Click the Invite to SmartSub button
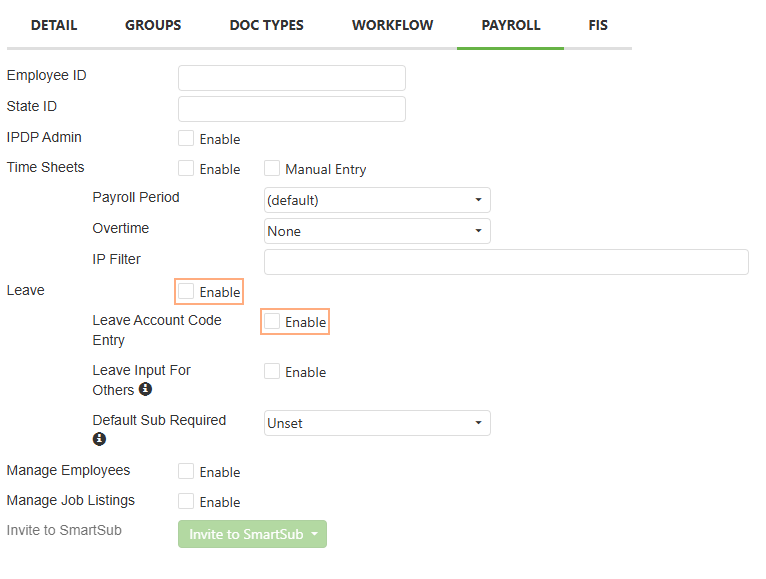Image resolution: width=766 pixels, height=579 pixels. 252,534
